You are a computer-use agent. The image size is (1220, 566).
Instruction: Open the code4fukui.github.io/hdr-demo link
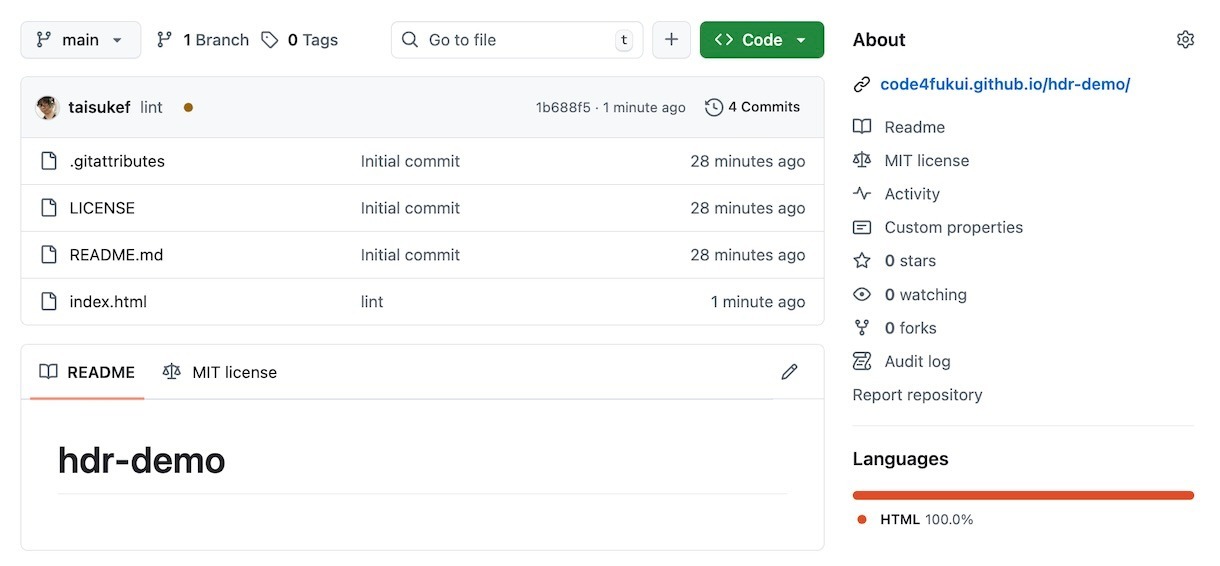[x=1004, y=84]
